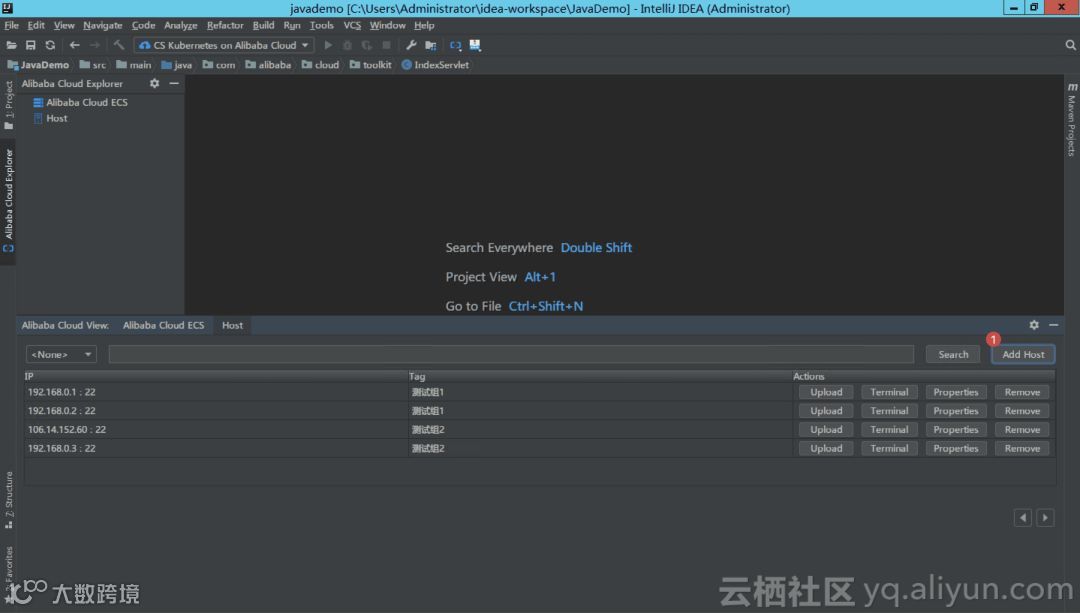Click the JavaDemo breadcrumb
1080x613 pixels.
(39, 65)
